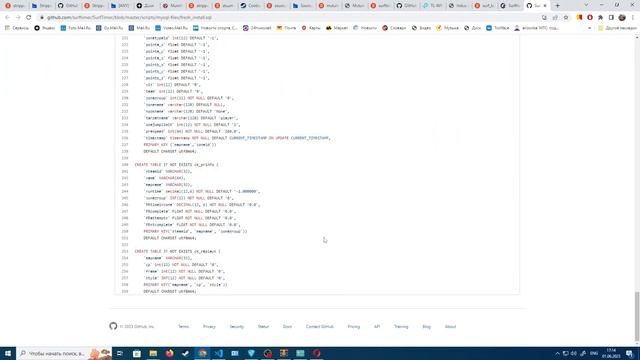Screen dimensions: 640x360
Task: Click the About footer link
Action: [450, 327]
